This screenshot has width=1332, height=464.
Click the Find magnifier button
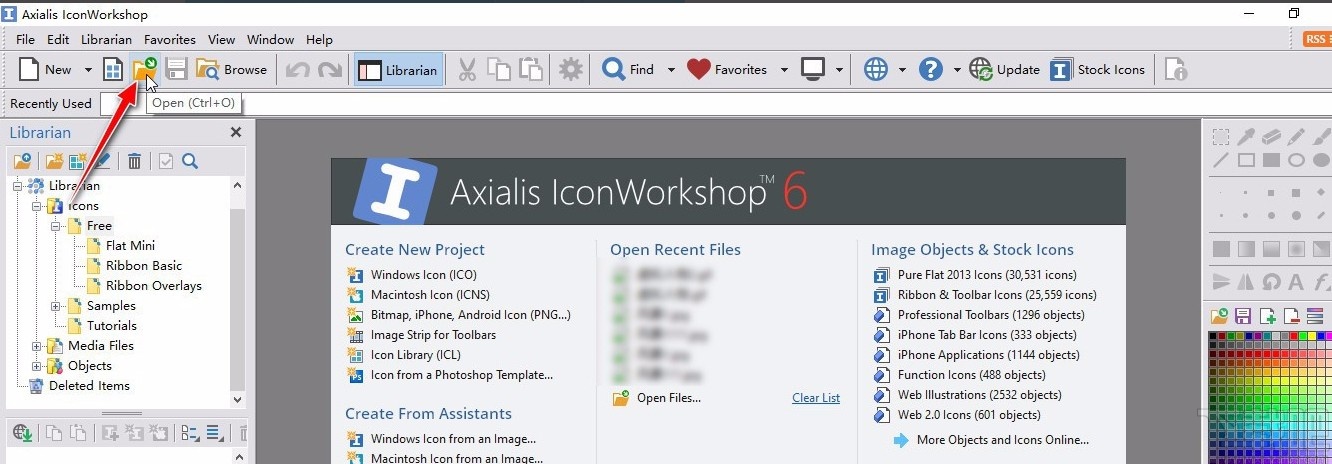(628, 70)
